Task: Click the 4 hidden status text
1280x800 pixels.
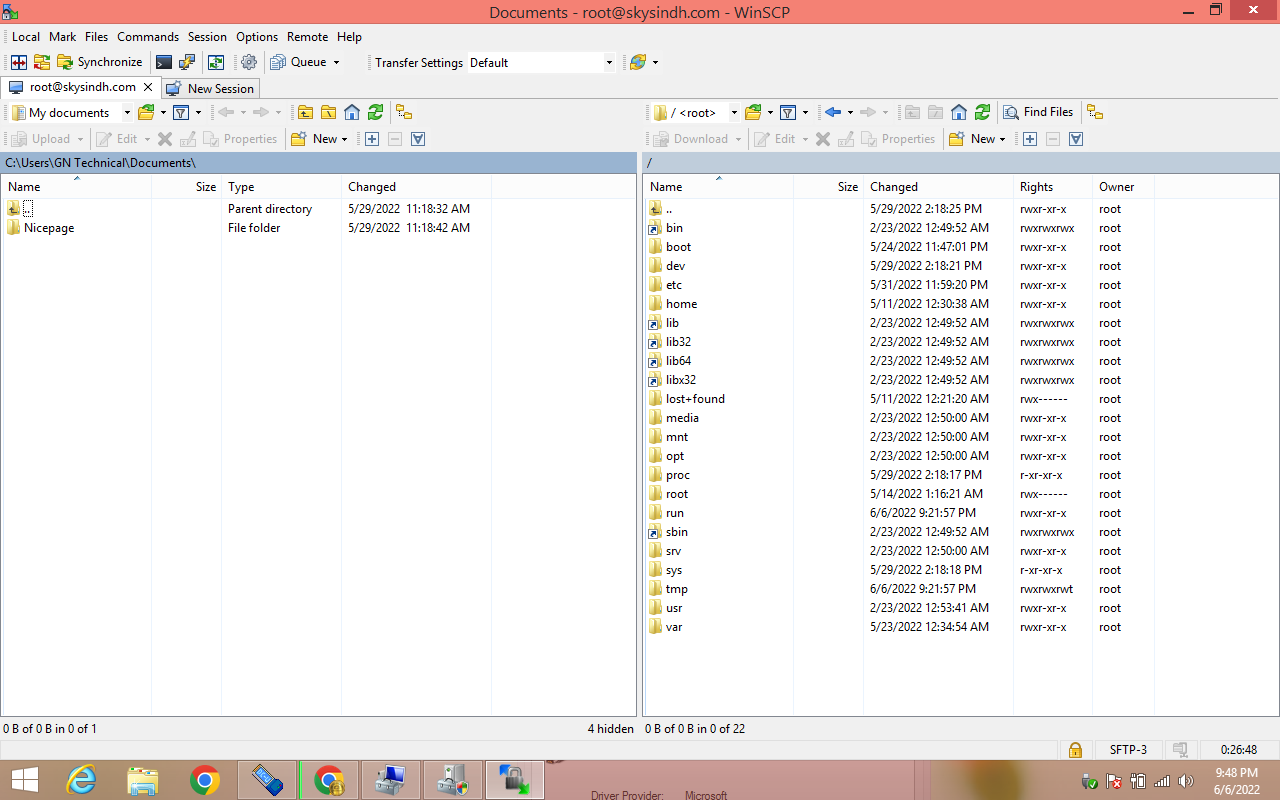Action: pos(610,729)
